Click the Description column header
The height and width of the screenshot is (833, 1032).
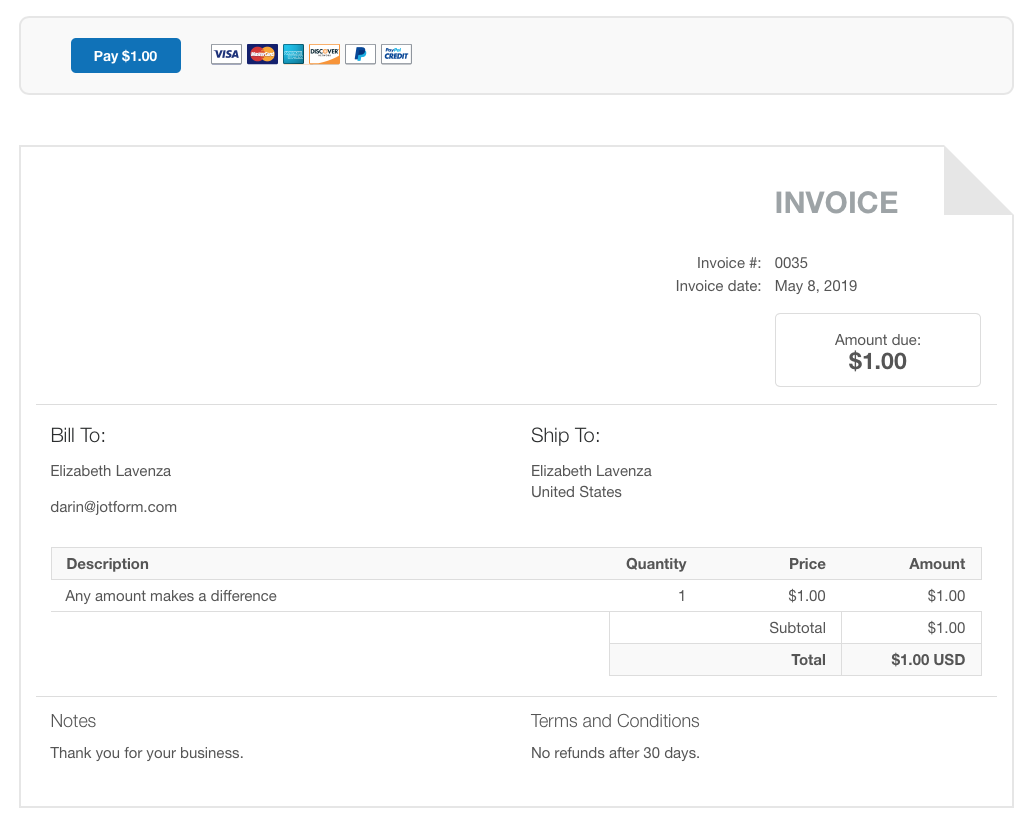107,563
